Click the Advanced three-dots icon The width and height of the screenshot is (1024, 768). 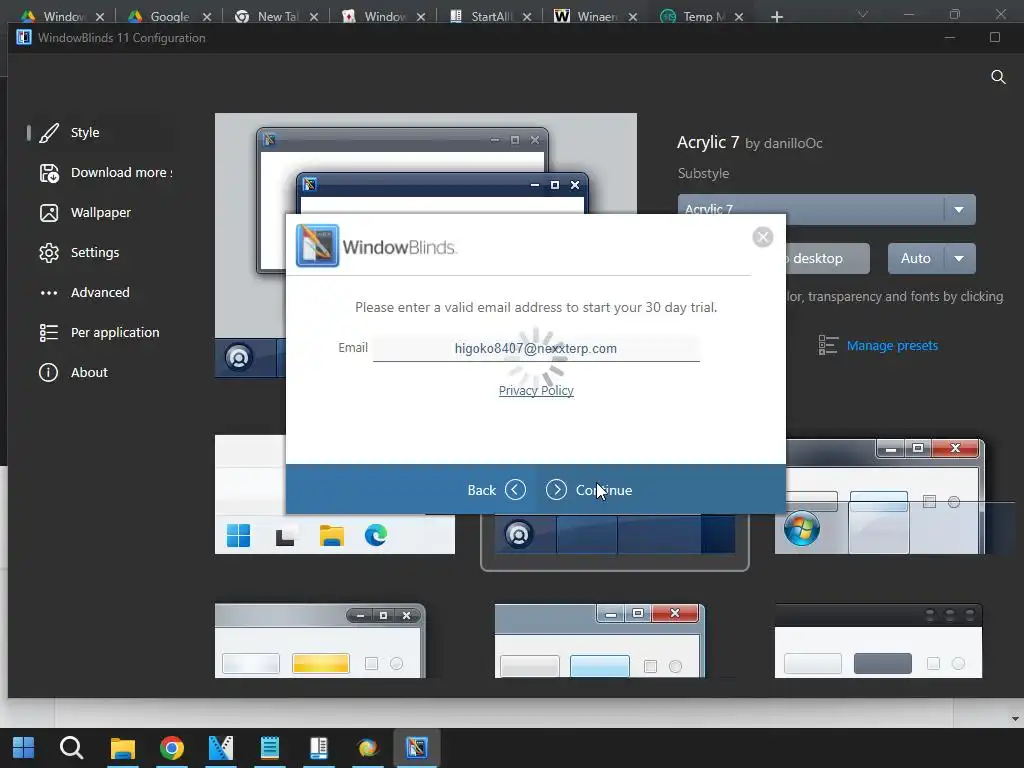click(x=49, y=293)
